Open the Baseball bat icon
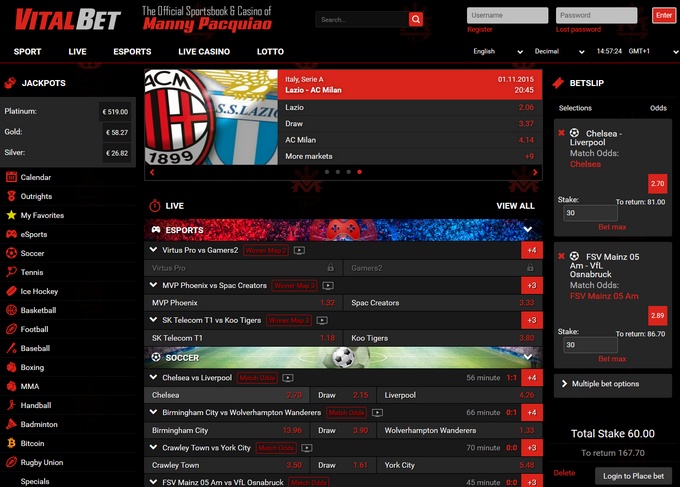Image resolution: width=680 pixels, height=487 pixels. (11, 348)
